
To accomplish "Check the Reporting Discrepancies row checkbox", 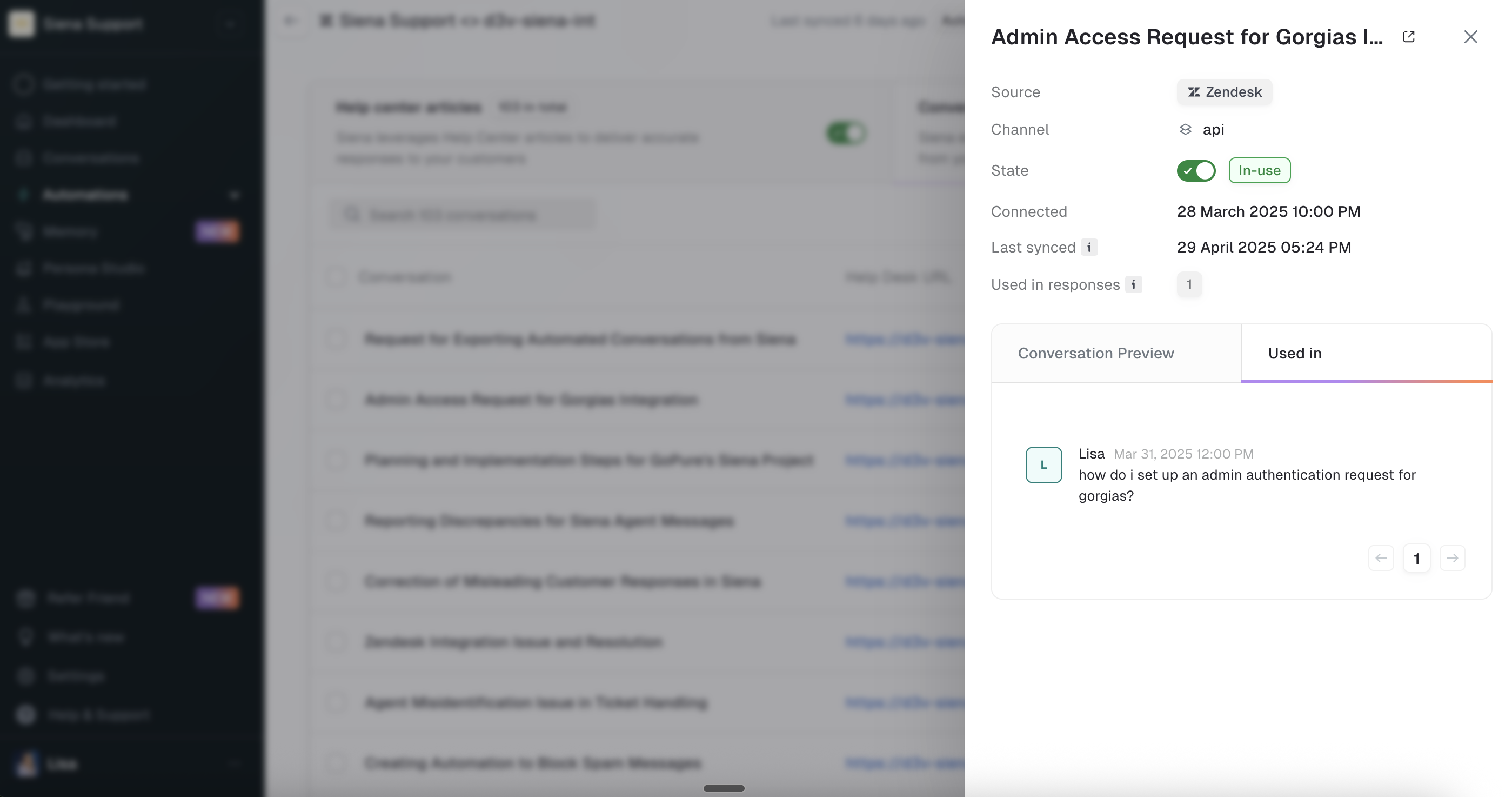I will (x=337, y=521).
